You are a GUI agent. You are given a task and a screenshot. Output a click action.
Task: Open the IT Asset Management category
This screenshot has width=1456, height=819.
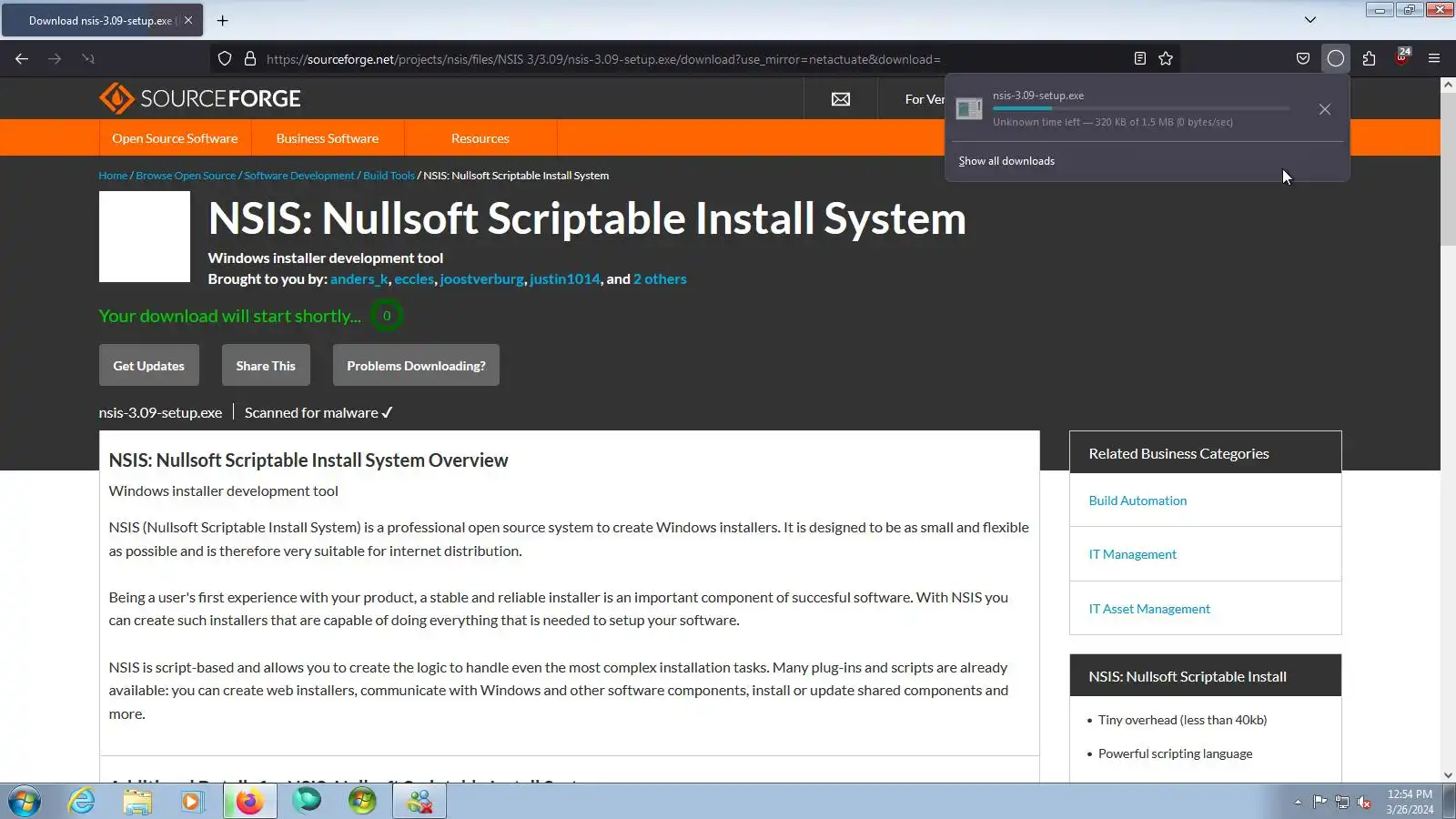[1149, 609]
